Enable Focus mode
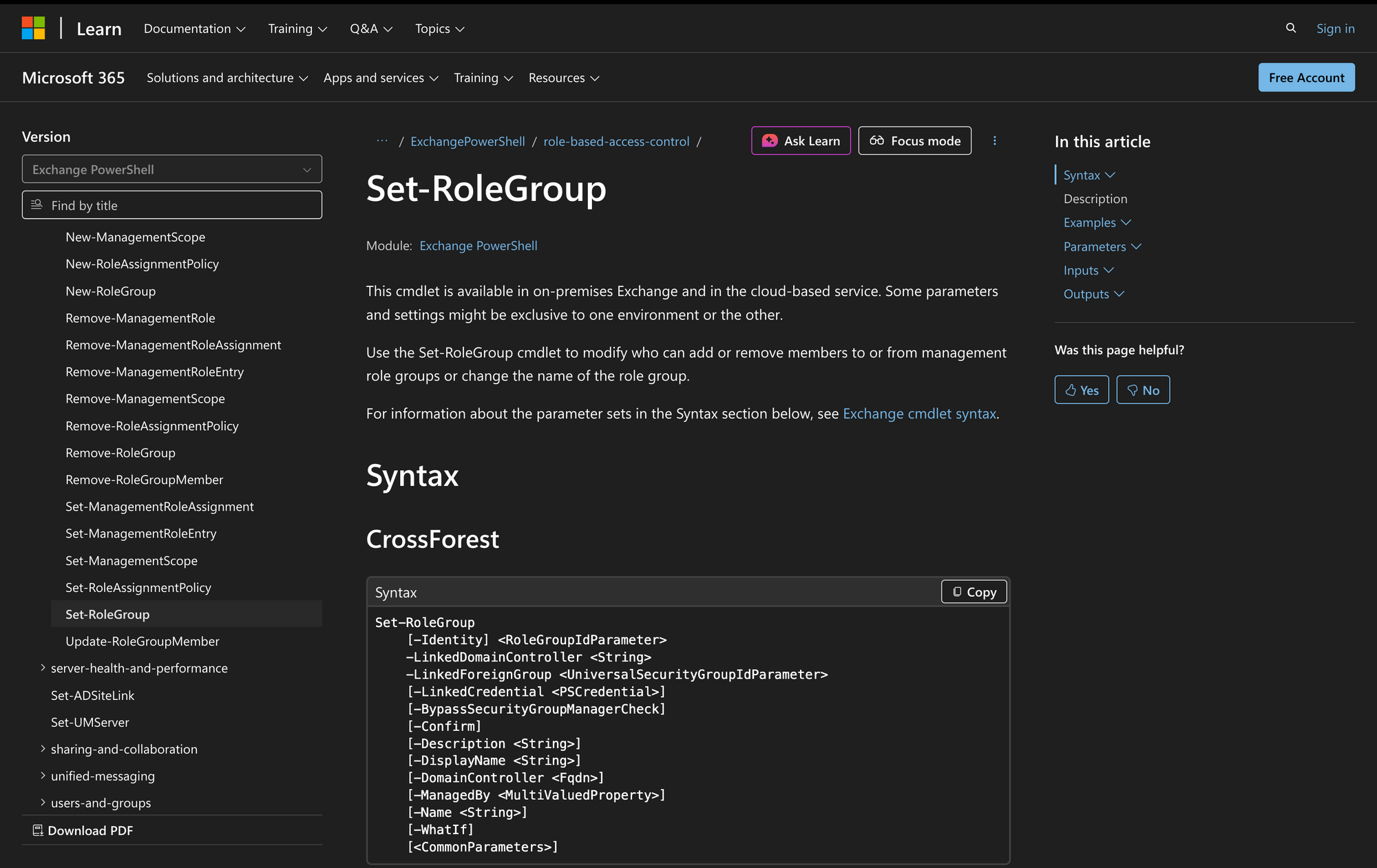The image size is (1377, 868). (914, 140)
